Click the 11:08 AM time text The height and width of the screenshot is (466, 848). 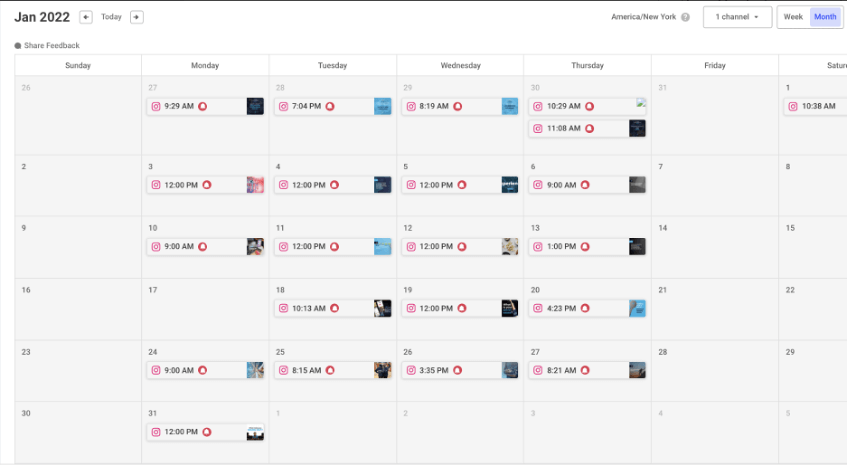564,129
